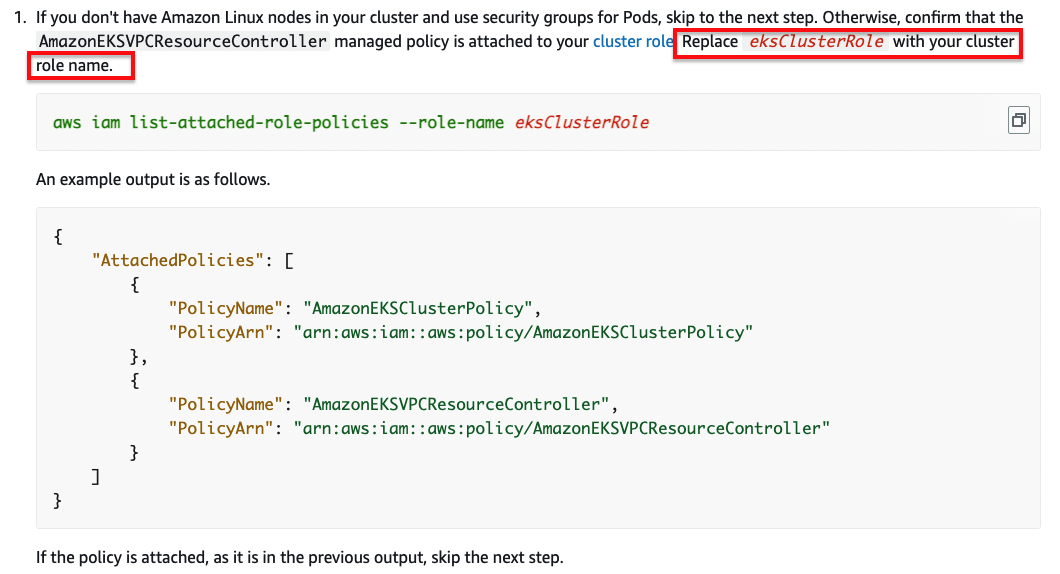The height and width of the screenshot is (574, 1060).
Task: Click the red eksClusterRole placeholder in the command
Action: (x=582, y=122)
